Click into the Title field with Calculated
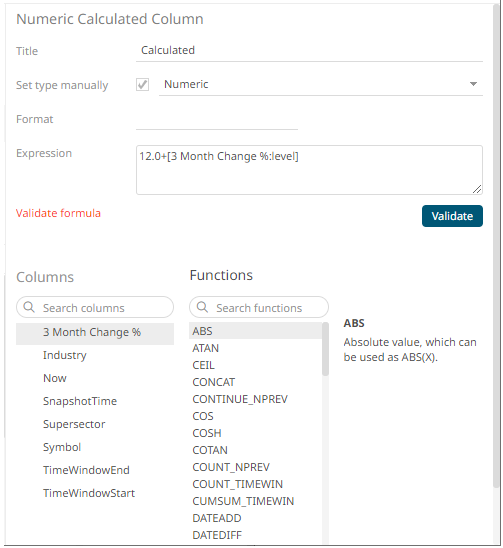Image resolution: width=503 pixels, height=548 pixels. [309, 51]
